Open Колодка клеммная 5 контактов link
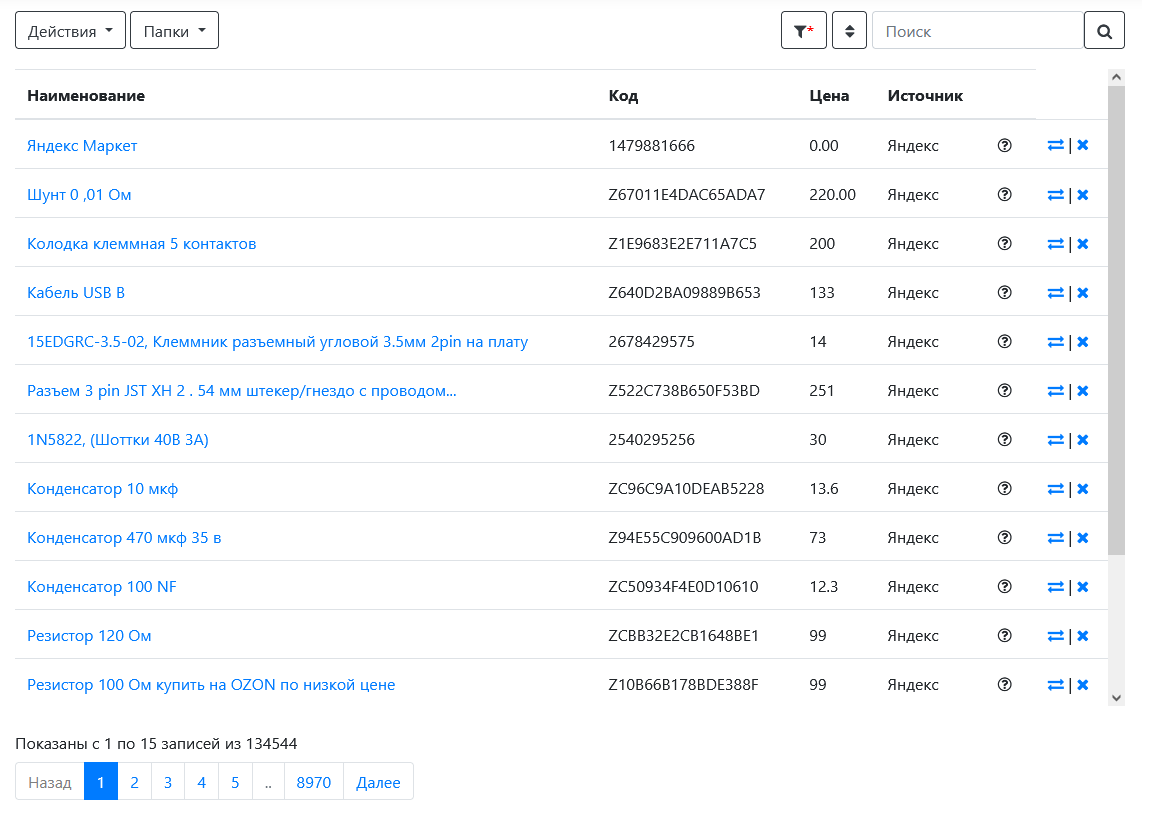 [x=142, y=244]
